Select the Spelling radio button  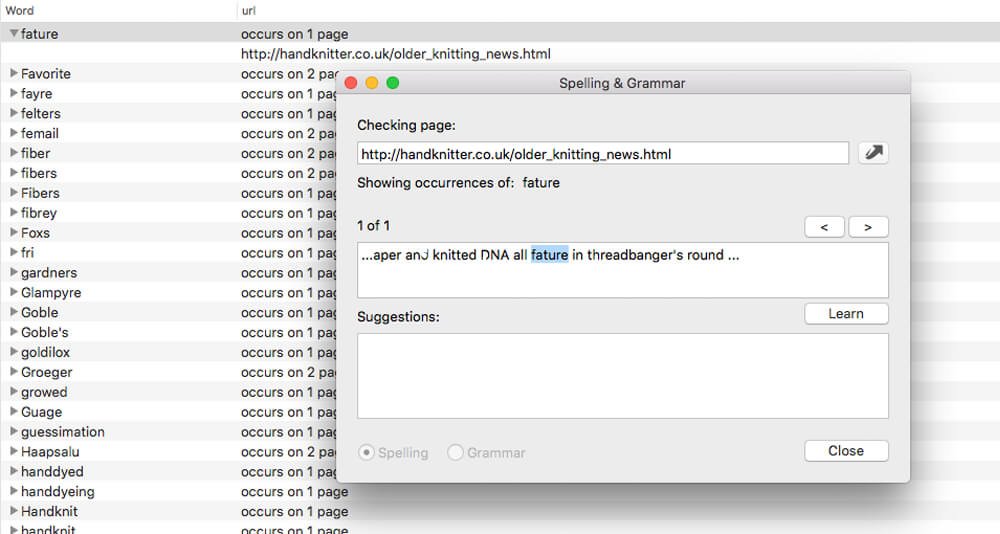pyautogui.click(x=367, y=453)
